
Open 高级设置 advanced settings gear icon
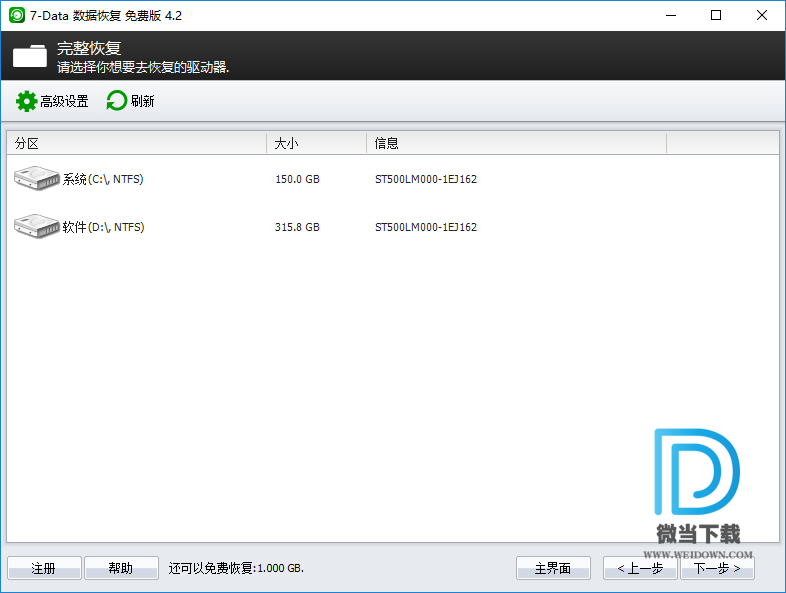26,101
